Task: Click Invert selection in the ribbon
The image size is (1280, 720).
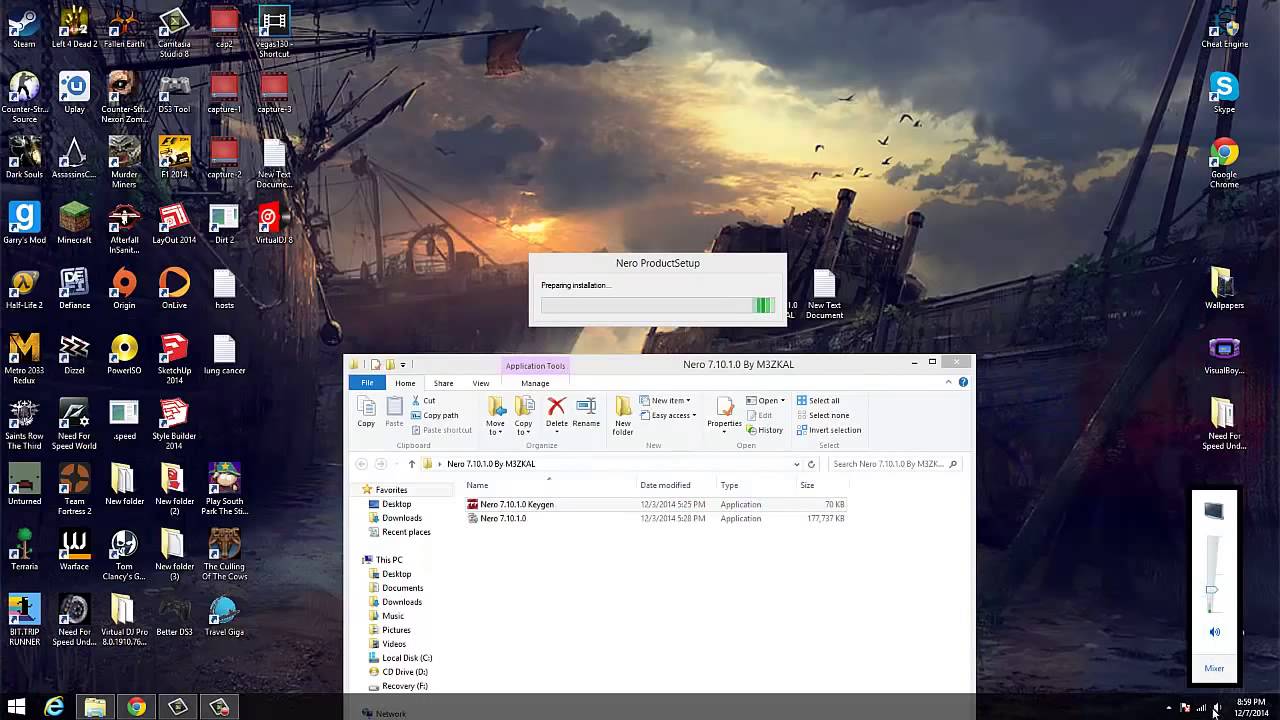Action: 828,430
